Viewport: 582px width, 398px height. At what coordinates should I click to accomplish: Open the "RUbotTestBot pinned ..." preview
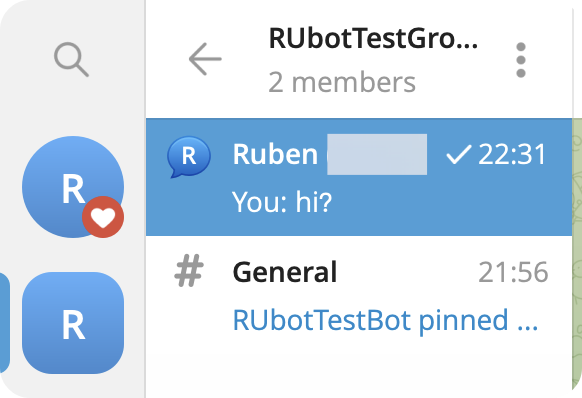tap(385, 320)
